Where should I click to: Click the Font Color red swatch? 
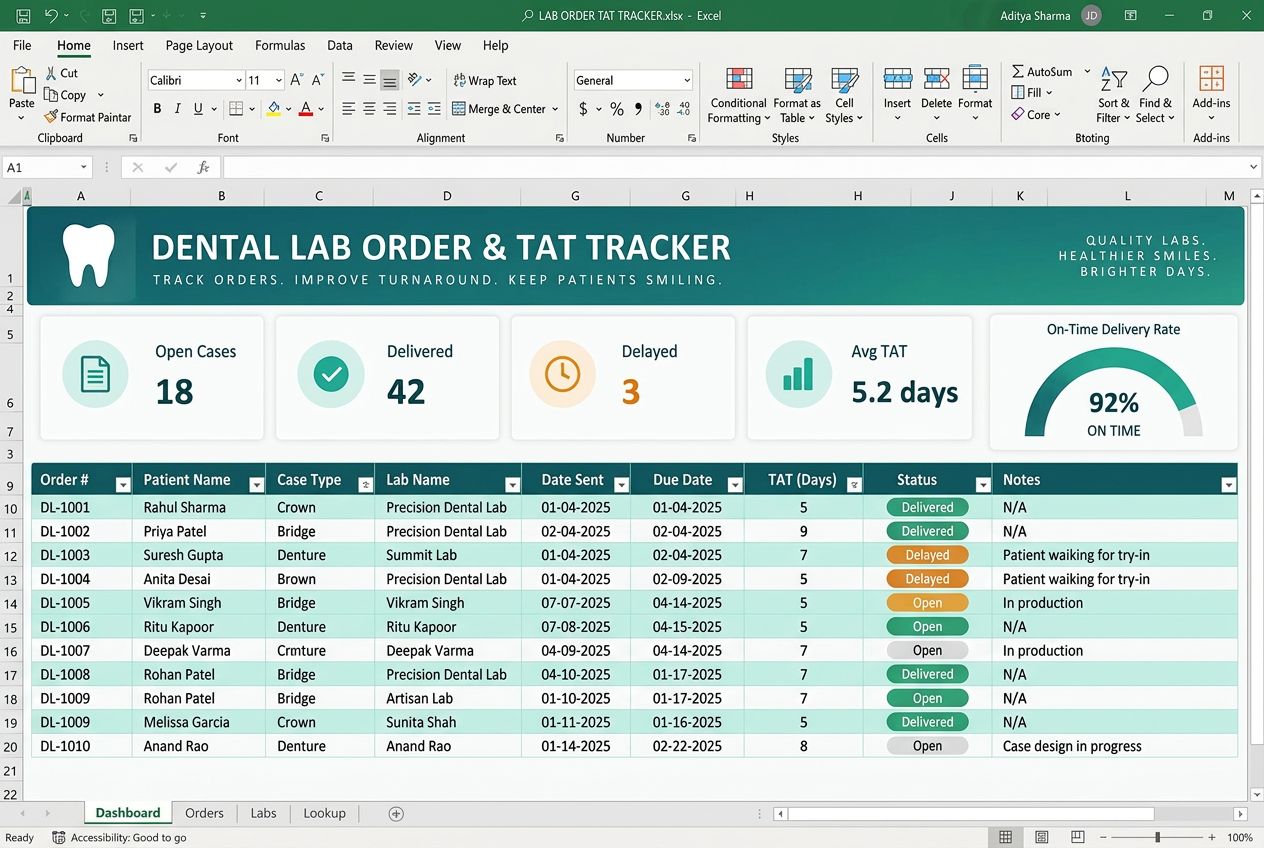(x=307, y=109)
